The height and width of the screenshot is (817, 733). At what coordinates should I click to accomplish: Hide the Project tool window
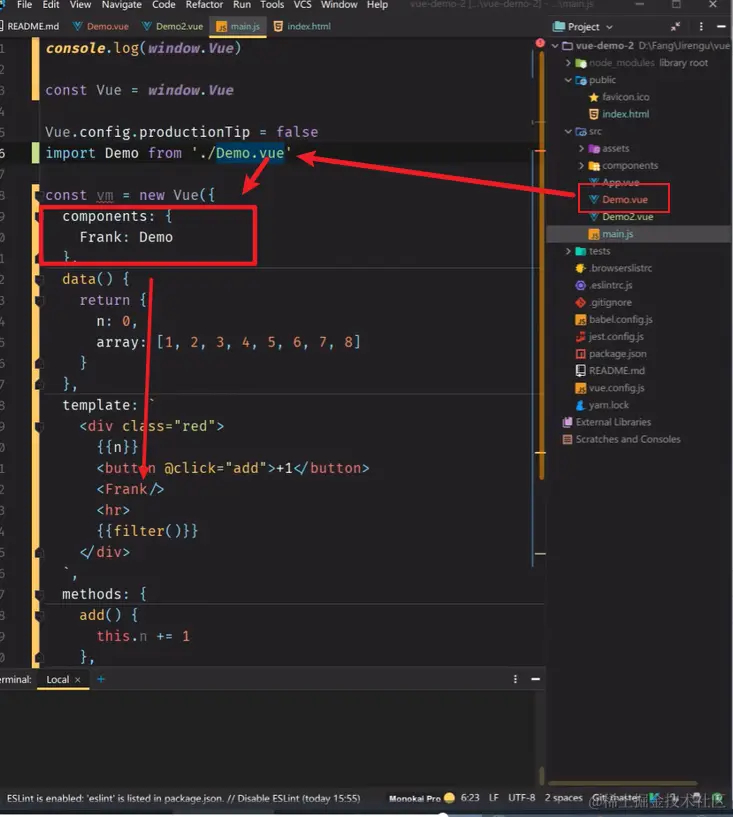click(721, 27)
